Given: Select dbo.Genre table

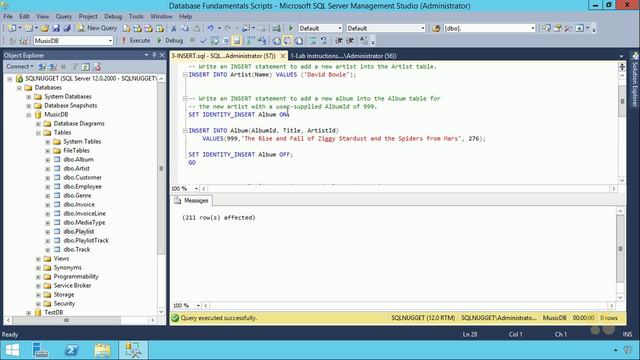Looking at the screenshot, I should [x=77, y=196].
